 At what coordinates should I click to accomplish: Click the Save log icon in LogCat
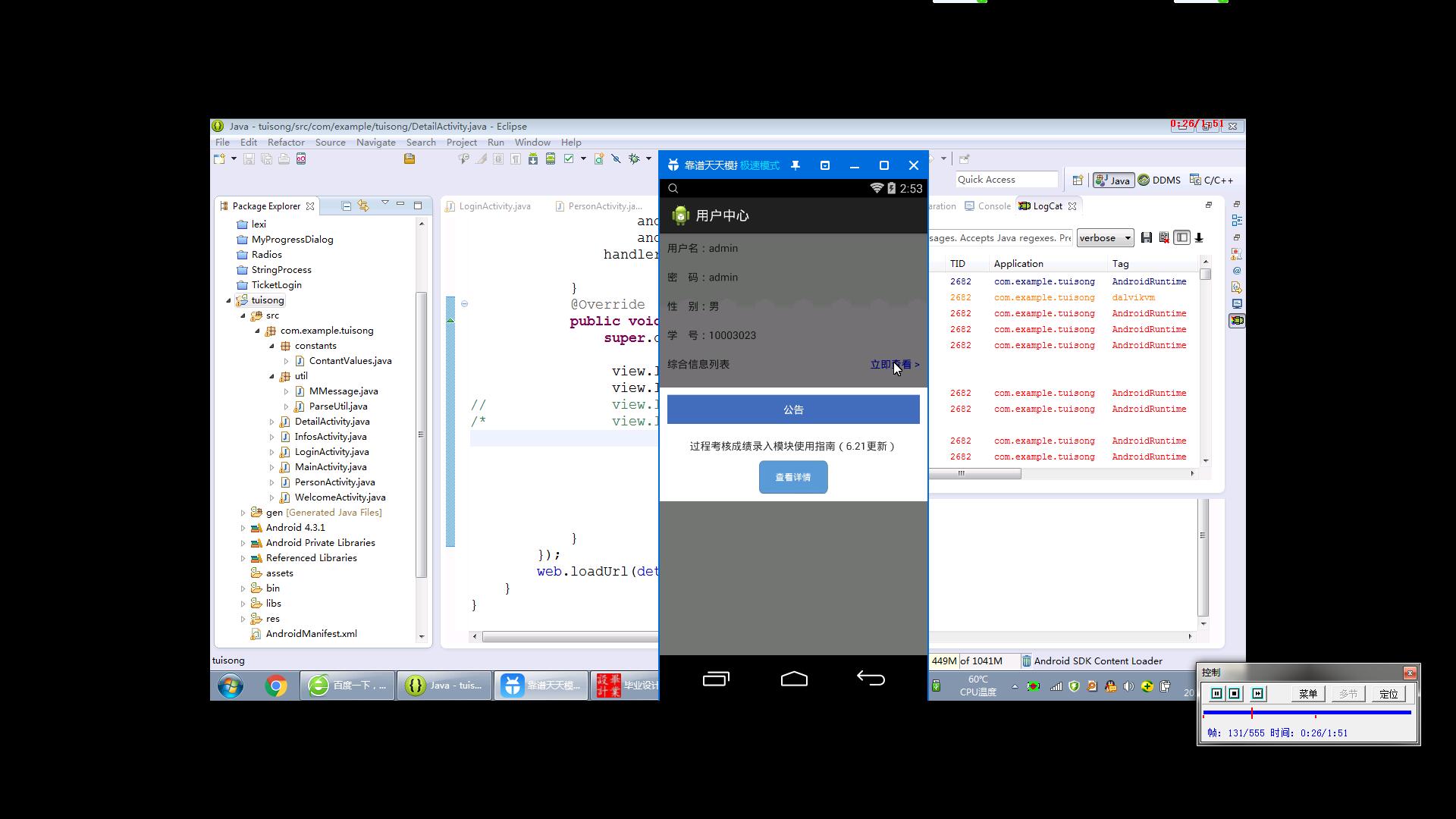click(x=1147, y=237)
